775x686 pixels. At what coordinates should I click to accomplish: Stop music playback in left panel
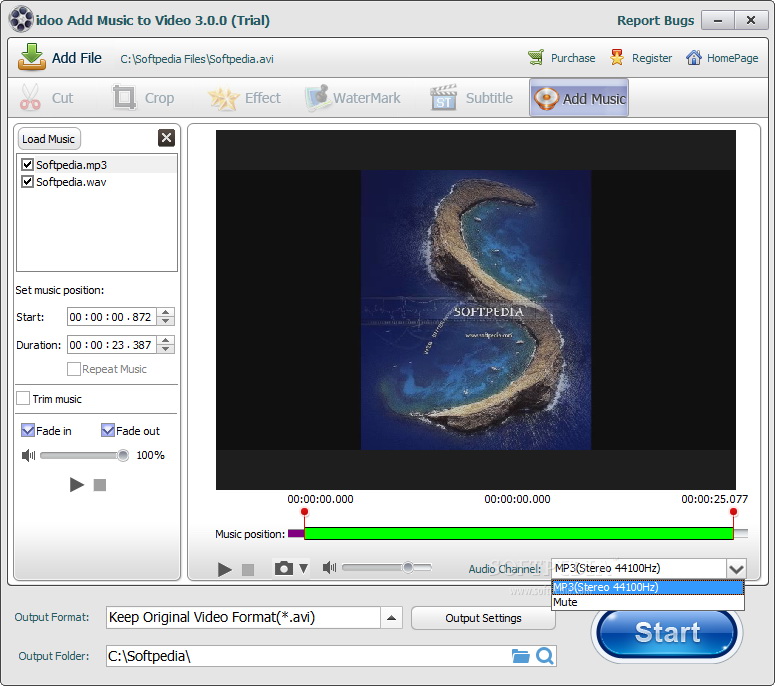pos(100,485)
